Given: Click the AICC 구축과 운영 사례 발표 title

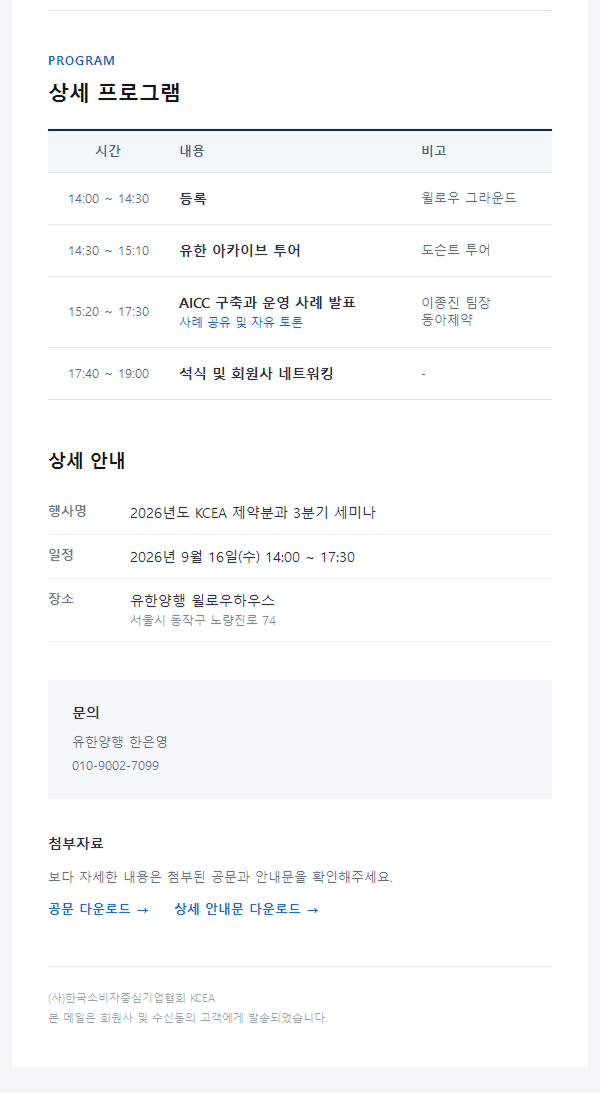Looking at the screenshot, I should coord(267,303).
